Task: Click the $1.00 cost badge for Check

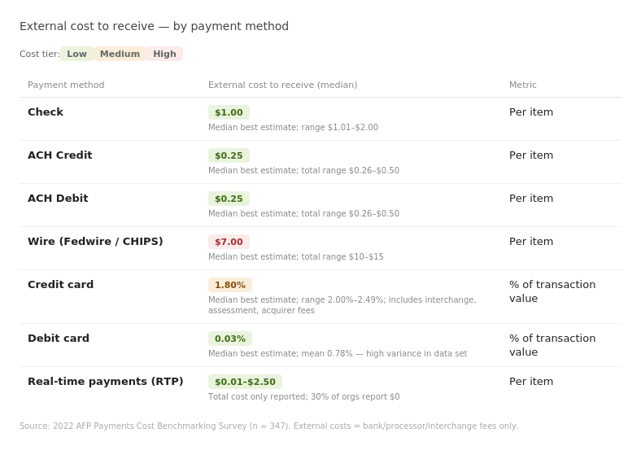Action: (229, 112)
